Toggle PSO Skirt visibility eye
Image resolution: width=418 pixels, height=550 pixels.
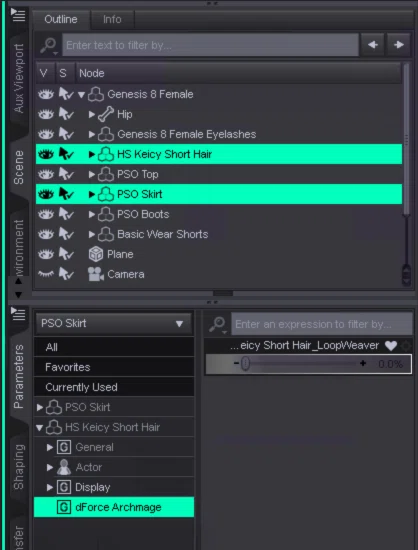(x=46, y=194)
